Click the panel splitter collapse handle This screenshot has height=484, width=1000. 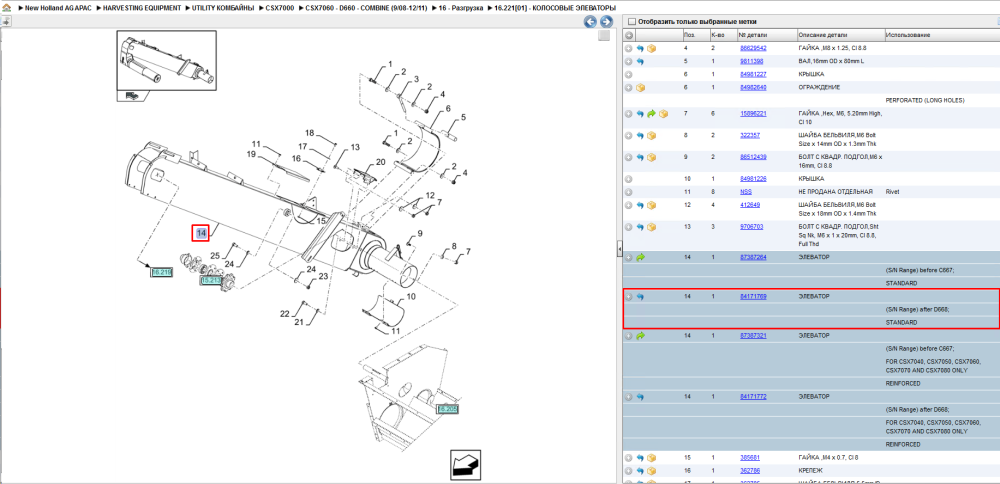tap(619, 250)
